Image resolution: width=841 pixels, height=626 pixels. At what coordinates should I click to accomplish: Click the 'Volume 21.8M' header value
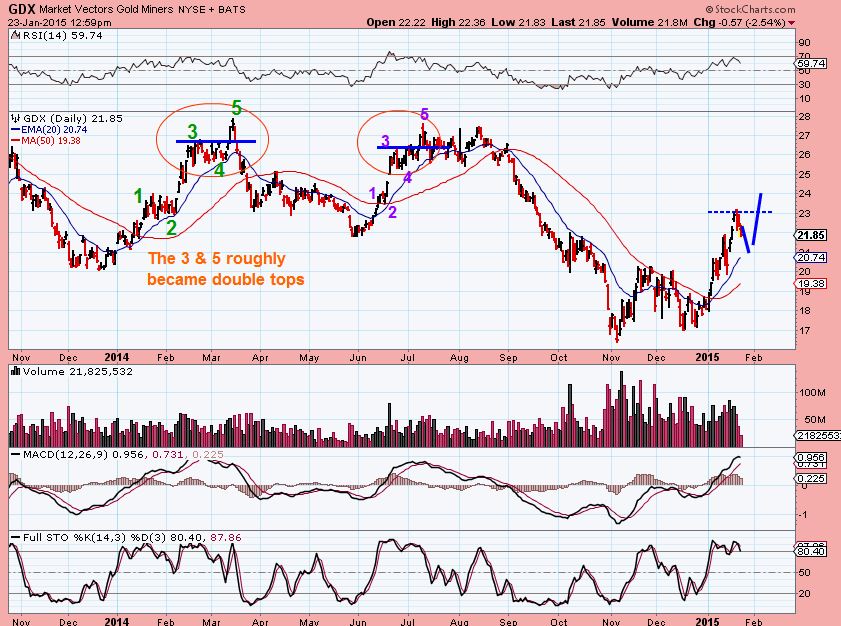click(649, 23)
